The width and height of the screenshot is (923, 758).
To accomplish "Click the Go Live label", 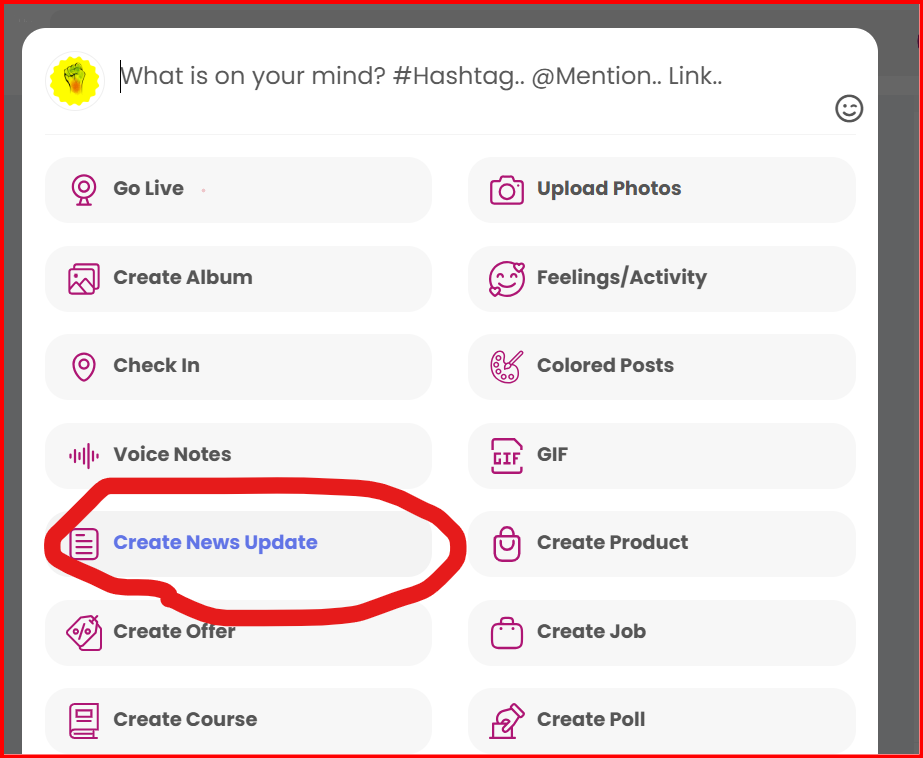I will tap(148, 188).
